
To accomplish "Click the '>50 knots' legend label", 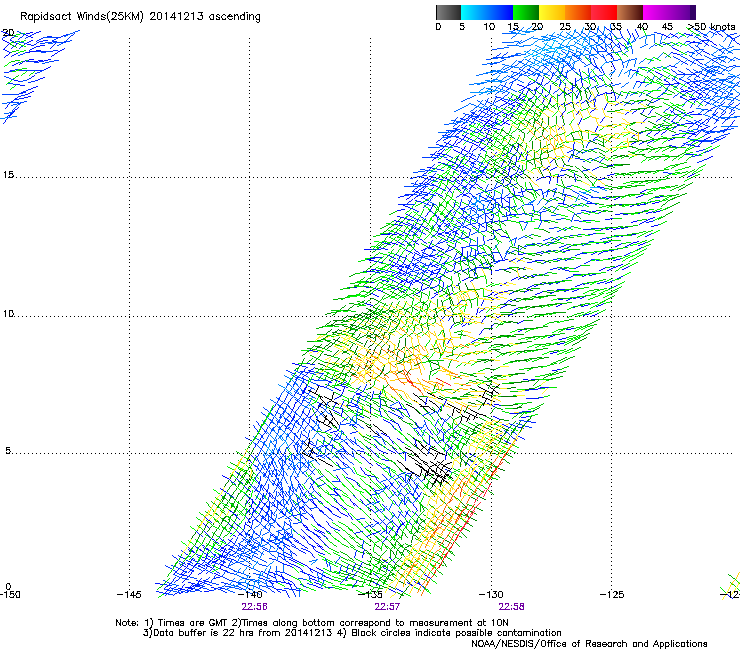I will click(x=711, y=27).
